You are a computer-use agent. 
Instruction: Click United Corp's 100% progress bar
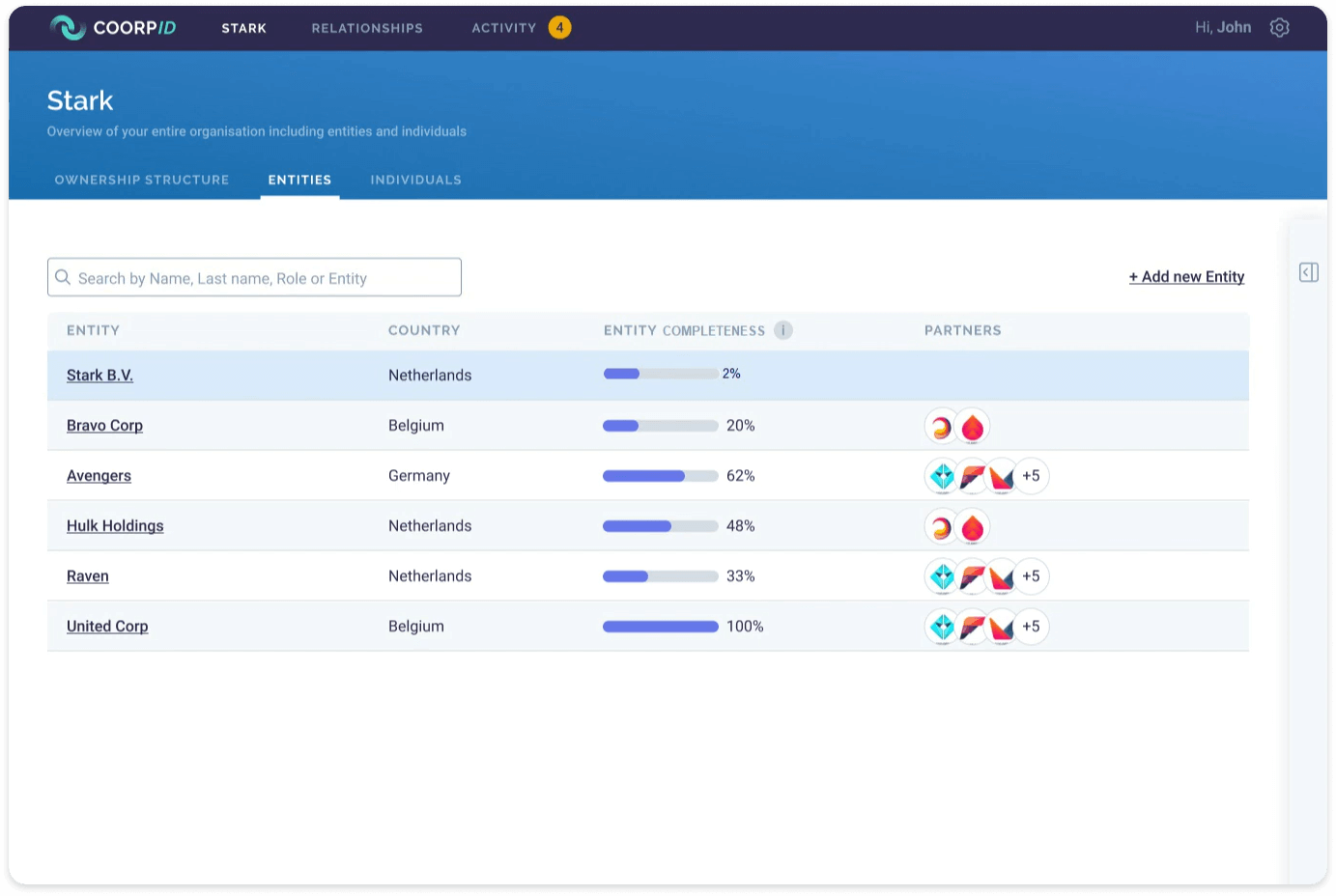pos(660,626)
